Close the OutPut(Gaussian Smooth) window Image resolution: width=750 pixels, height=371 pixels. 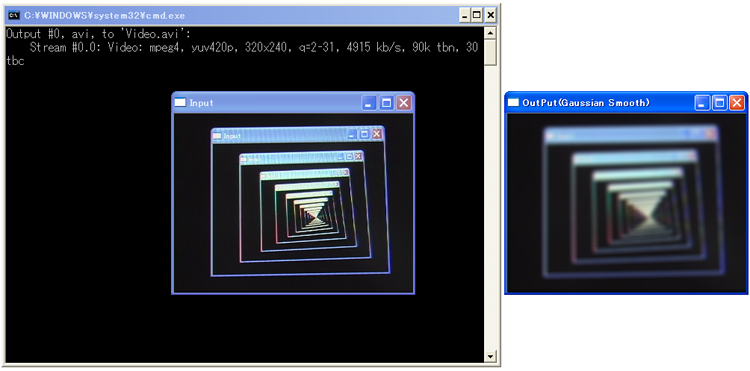tap(737, 103)
